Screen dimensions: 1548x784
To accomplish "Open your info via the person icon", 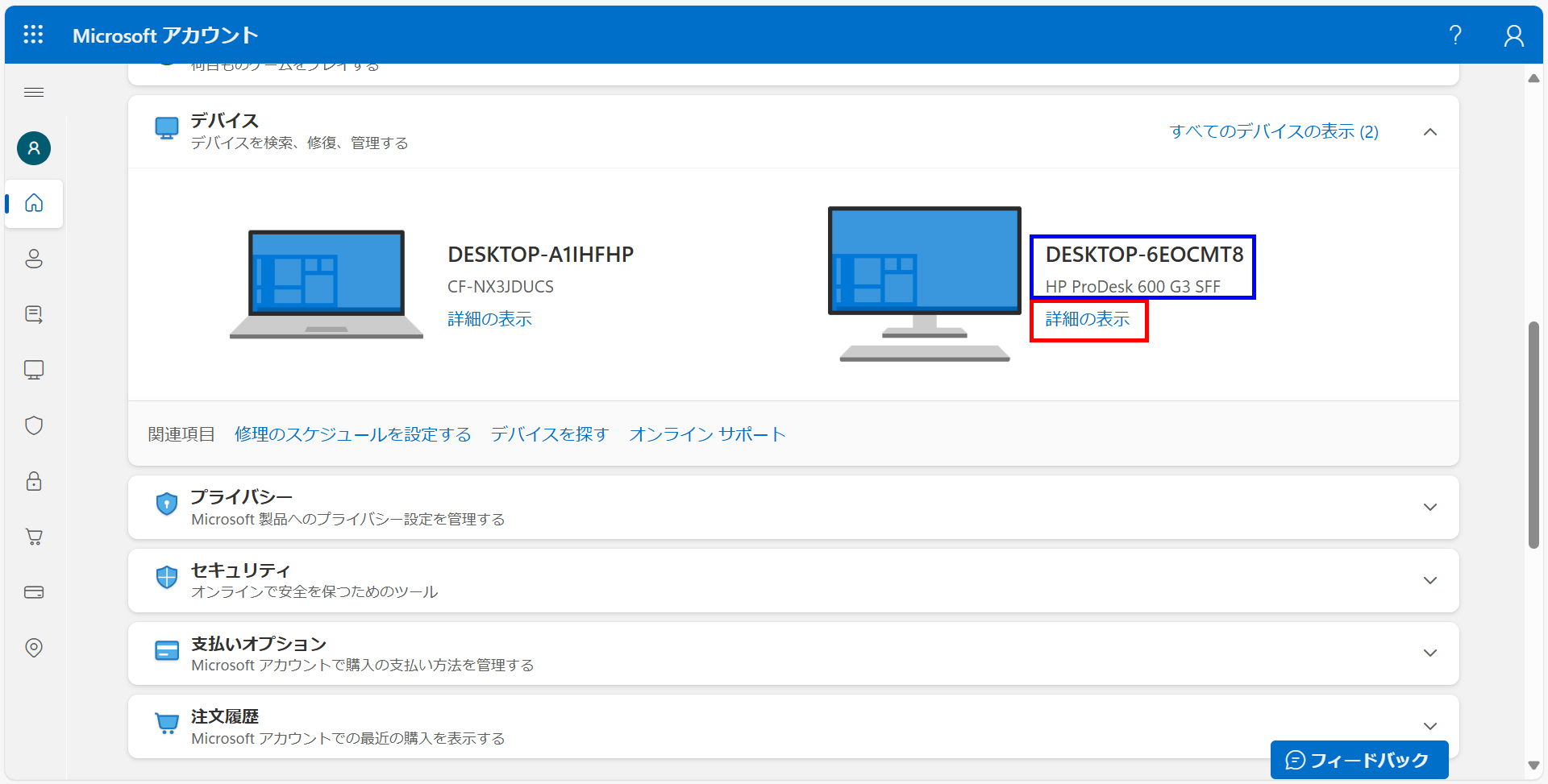I will [x=33, y=259].
